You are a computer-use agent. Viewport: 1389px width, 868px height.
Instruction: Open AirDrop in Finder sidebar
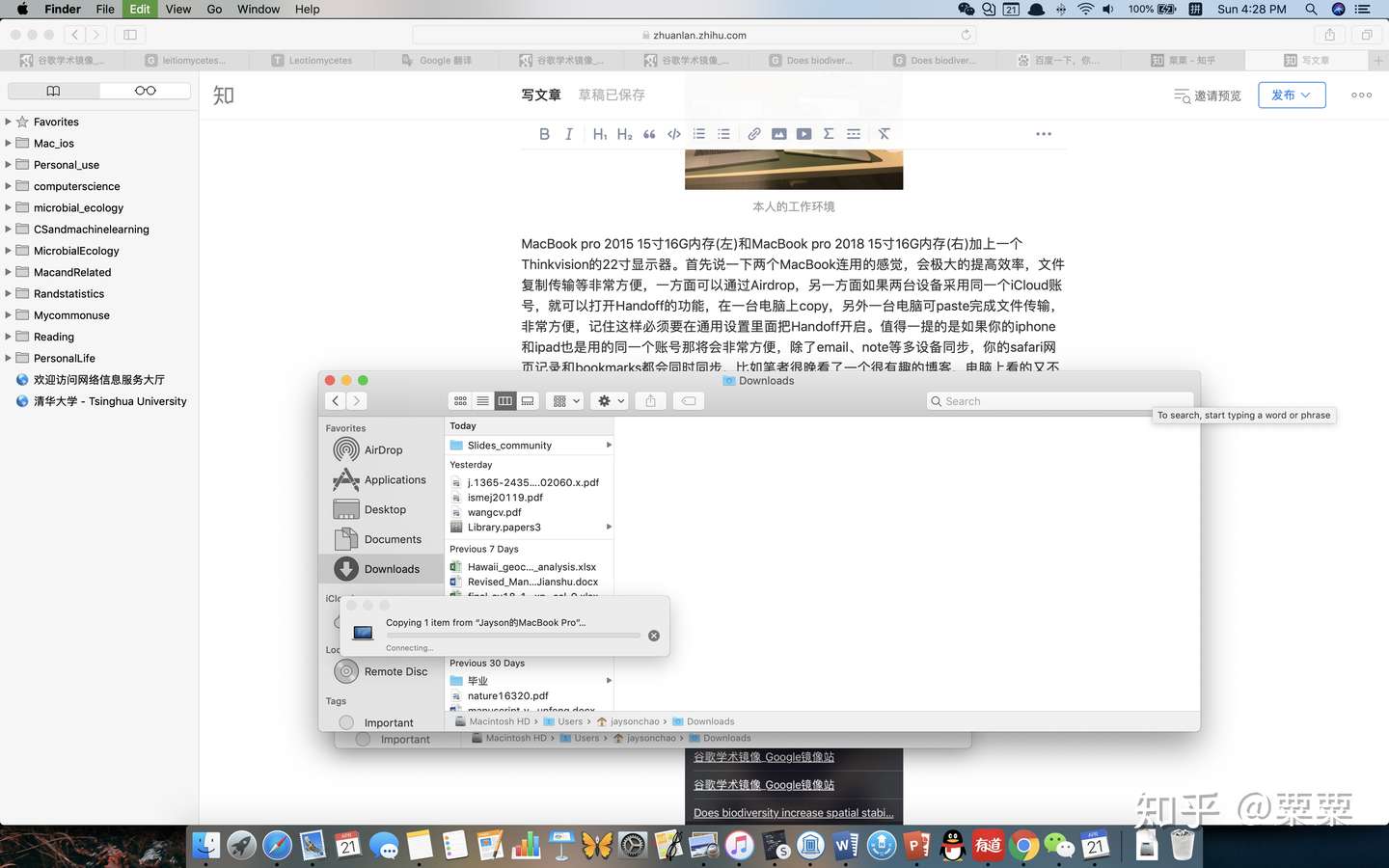tap(382, 450)
